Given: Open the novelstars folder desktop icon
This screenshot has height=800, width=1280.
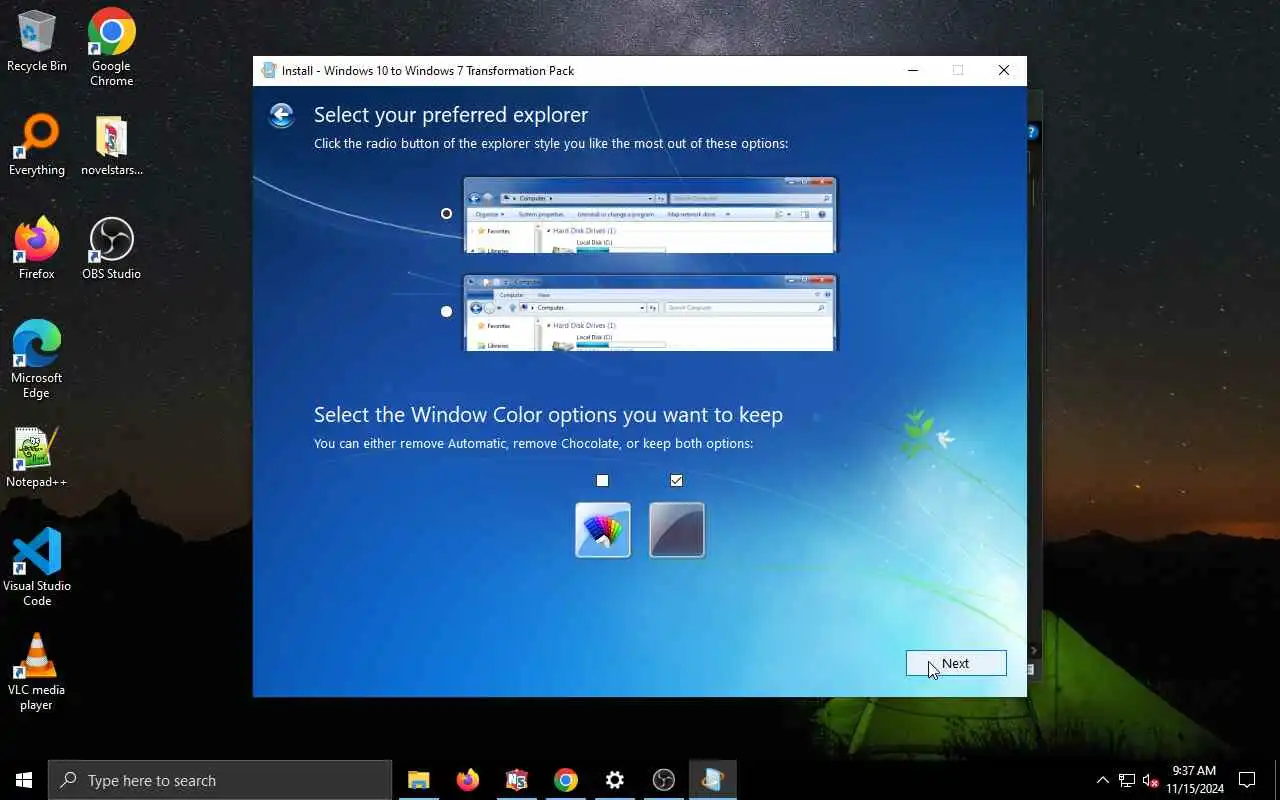Looking at the screenshot, I should [x=111, y=145].
